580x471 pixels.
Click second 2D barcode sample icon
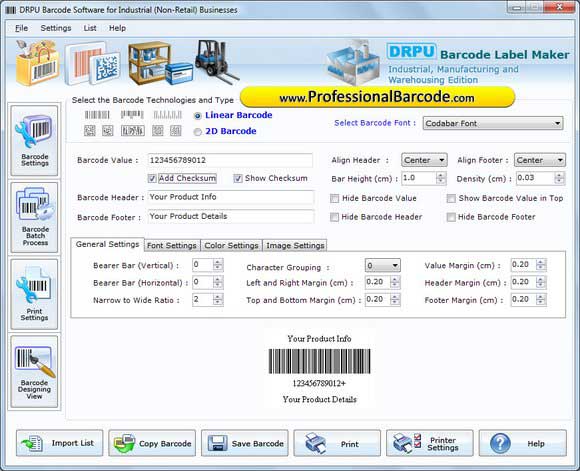pyautogui.click(x=108, y=131)
